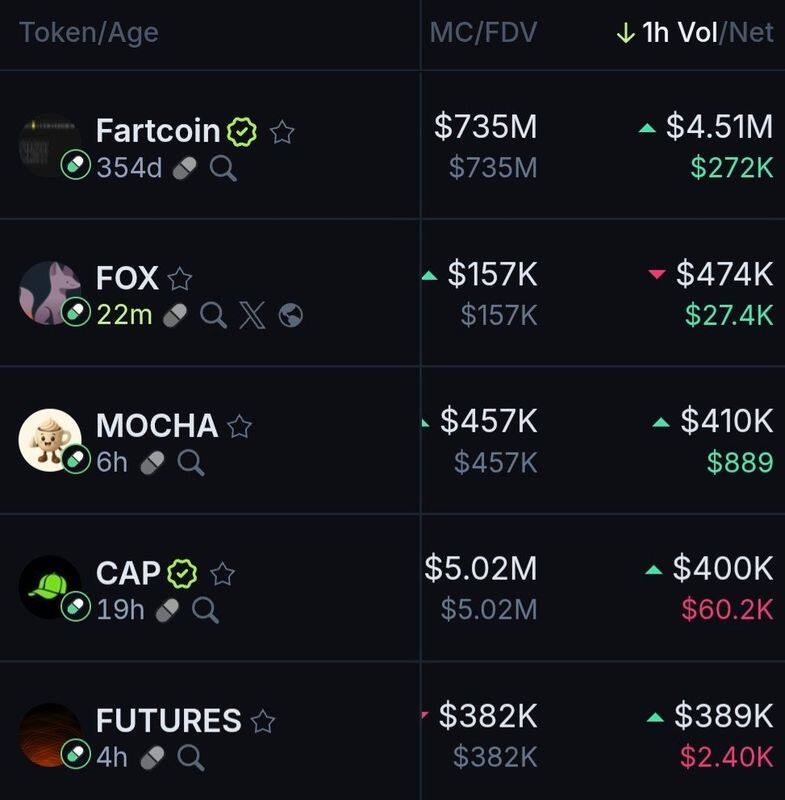This screenshot has width=785, height=800.
Task: Star the MOCHA token
Action: [x=239, y=427]
